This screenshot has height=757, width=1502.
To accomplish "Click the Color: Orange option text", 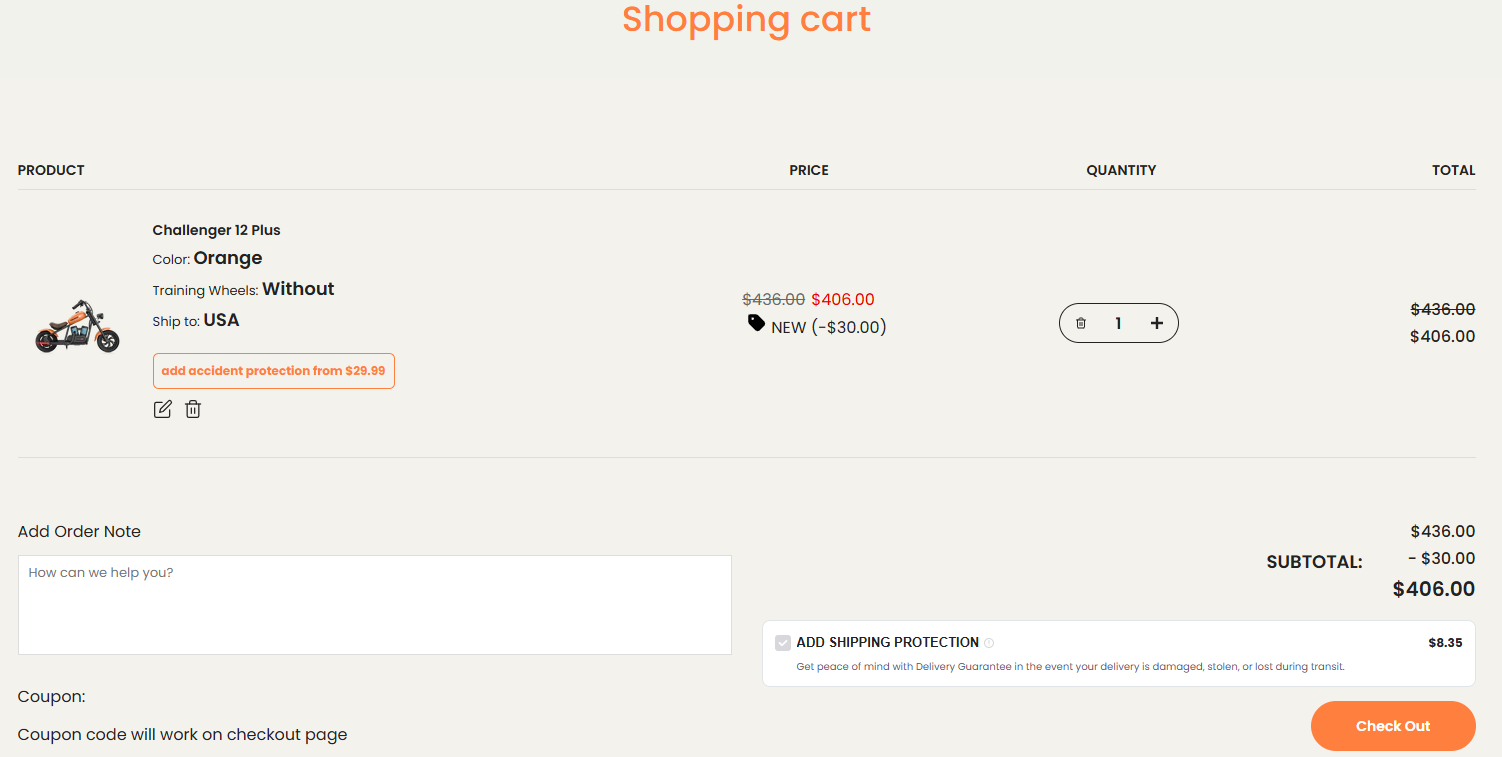I will [207, 258].
